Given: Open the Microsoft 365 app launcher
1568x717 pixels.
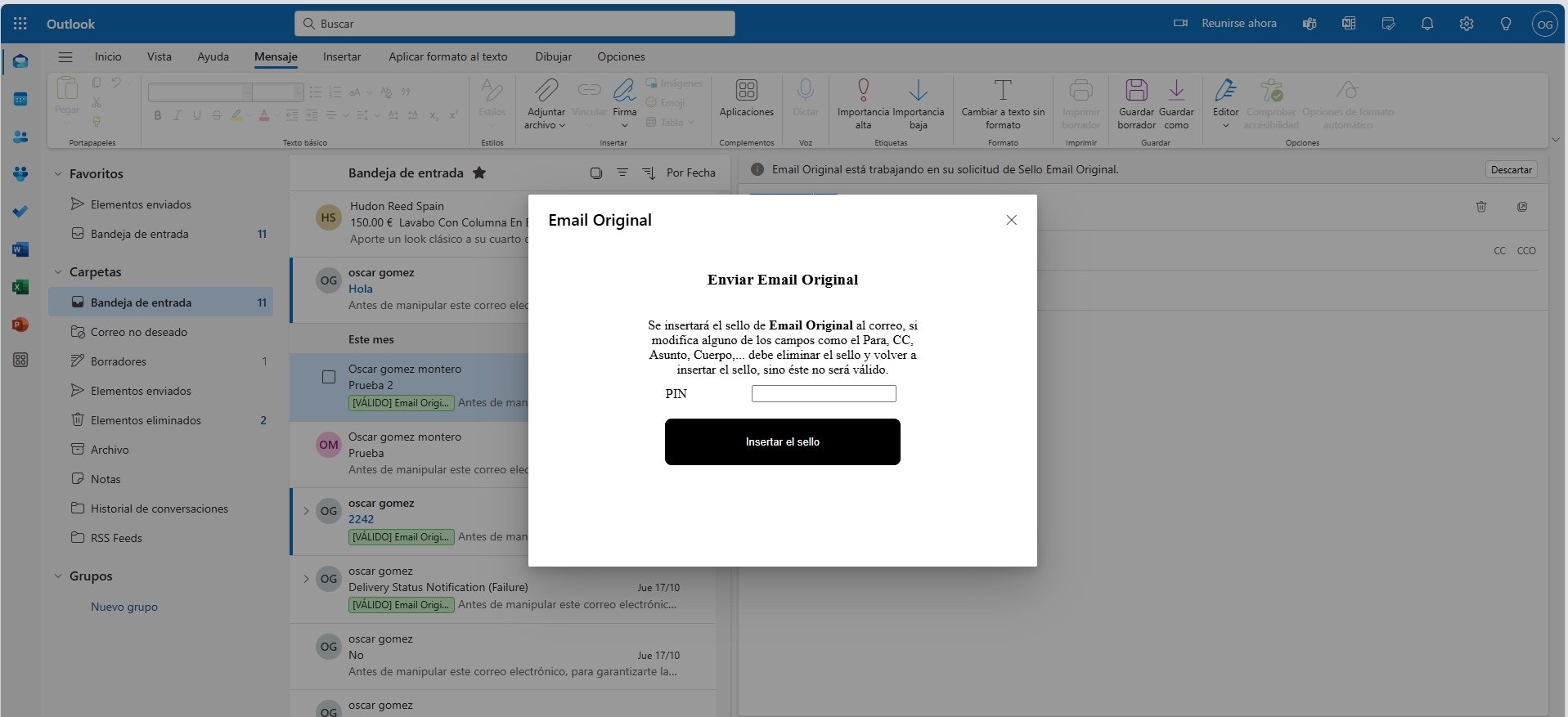Looking at the screenshot, I should [20, 24].
